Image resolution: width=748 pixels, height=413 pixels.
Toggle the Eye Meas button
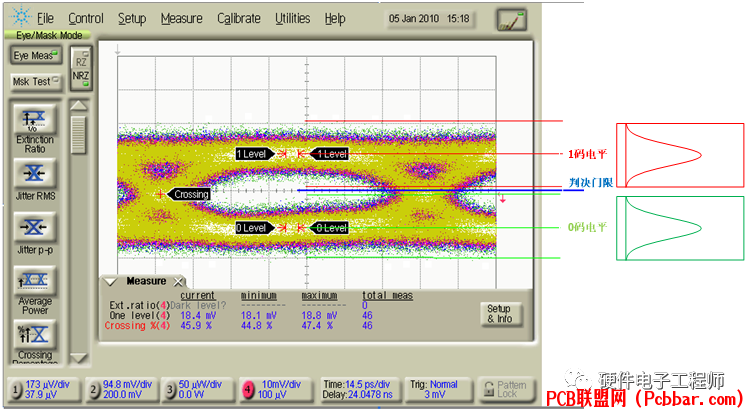click(35, 55)
